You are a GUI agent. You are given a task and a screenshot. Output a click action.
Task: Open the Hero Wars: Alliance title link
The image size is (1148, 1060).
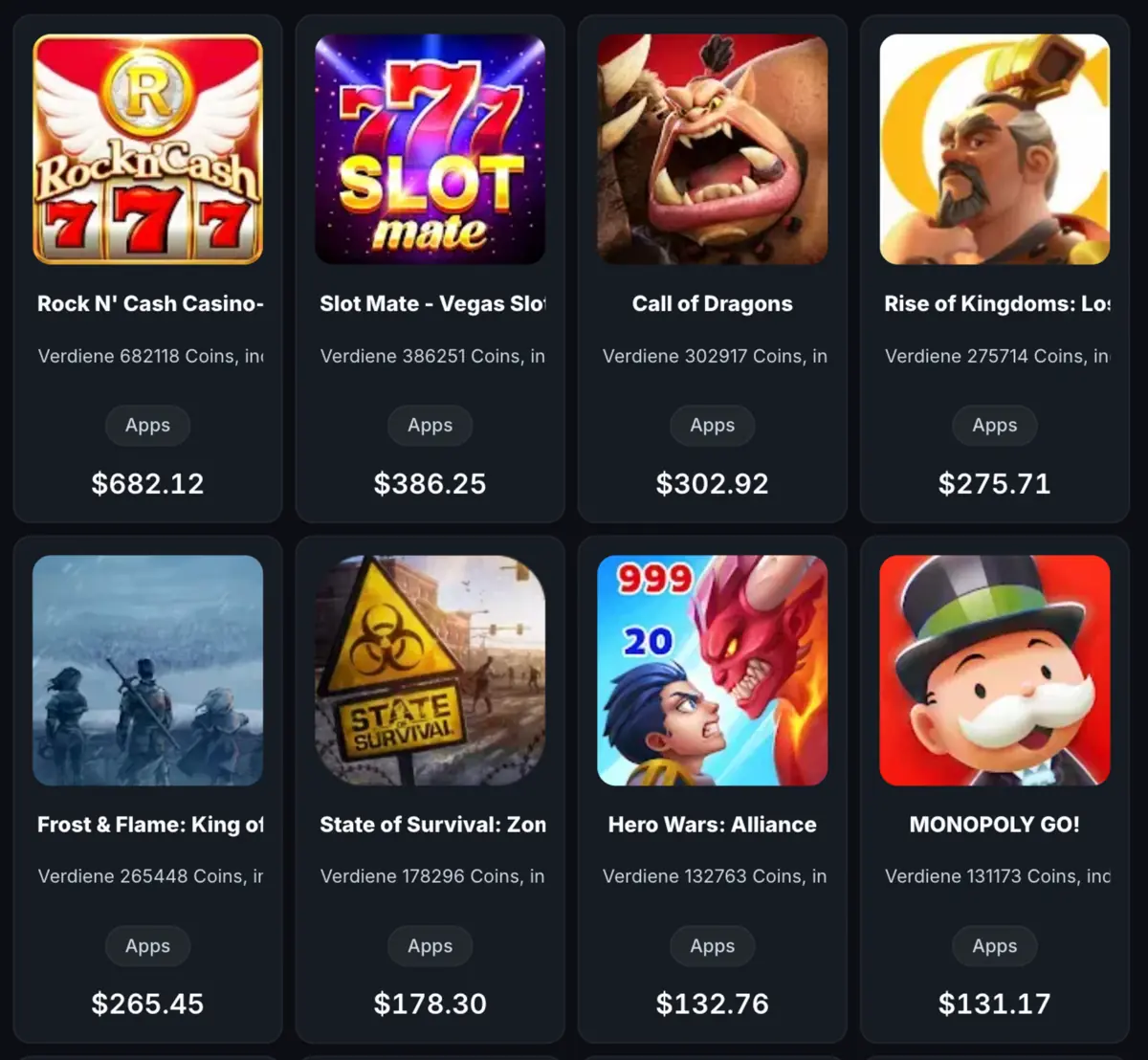coord(712,825)
